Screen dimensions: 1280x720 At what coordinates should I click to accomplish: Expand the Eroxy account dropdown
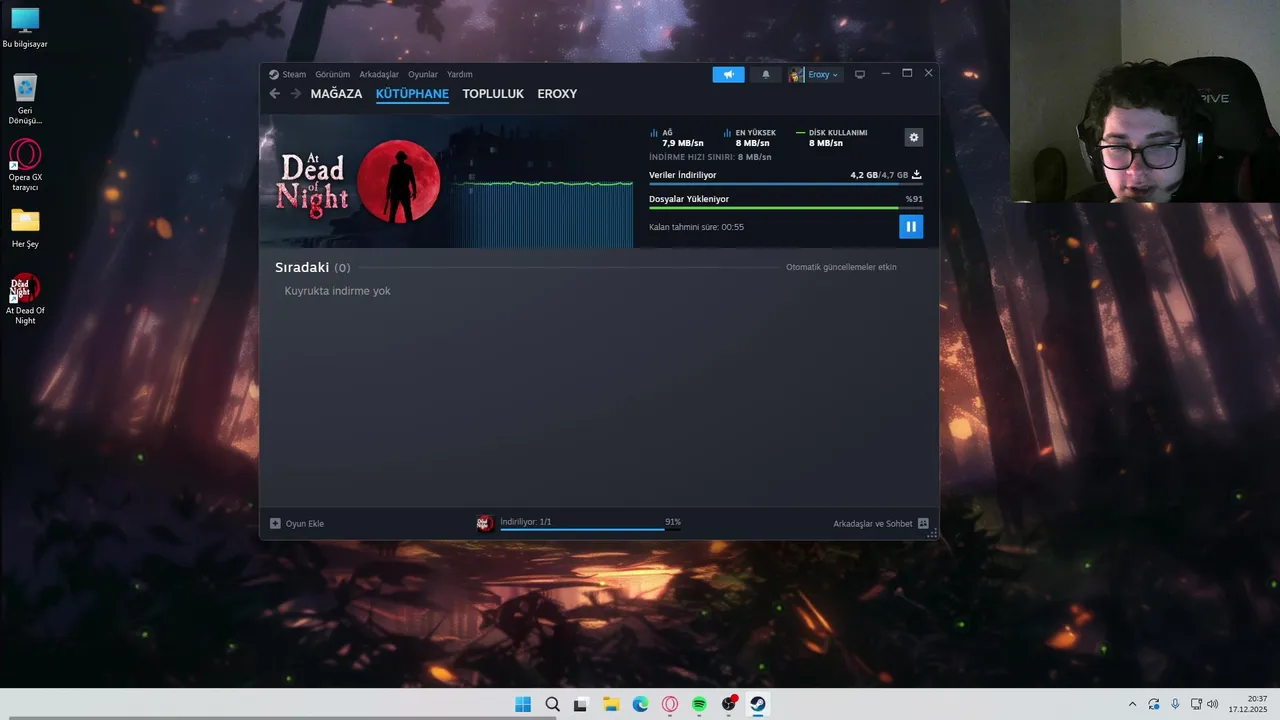pyautogui.click(x=823, y=74)
